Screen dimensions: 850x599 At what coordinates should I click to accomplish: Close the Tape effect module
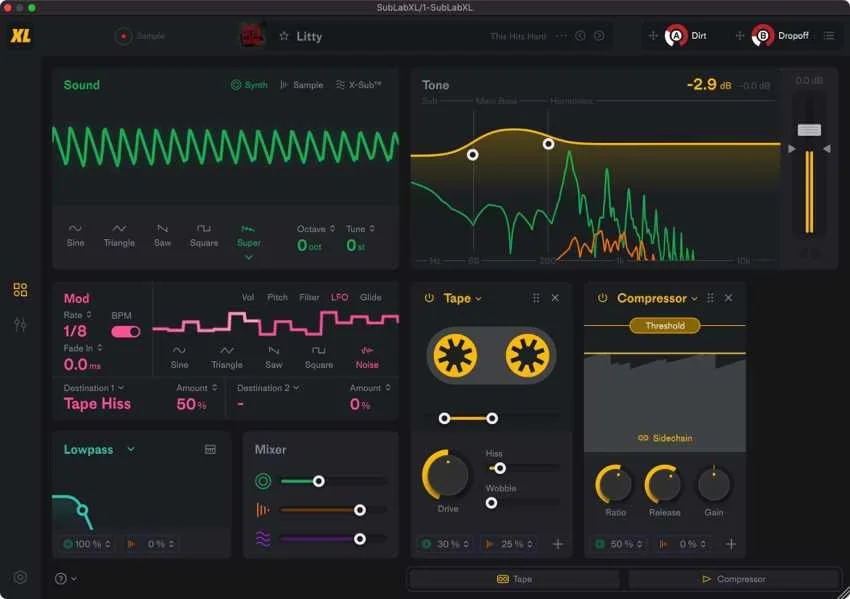[x=555, y=298]
